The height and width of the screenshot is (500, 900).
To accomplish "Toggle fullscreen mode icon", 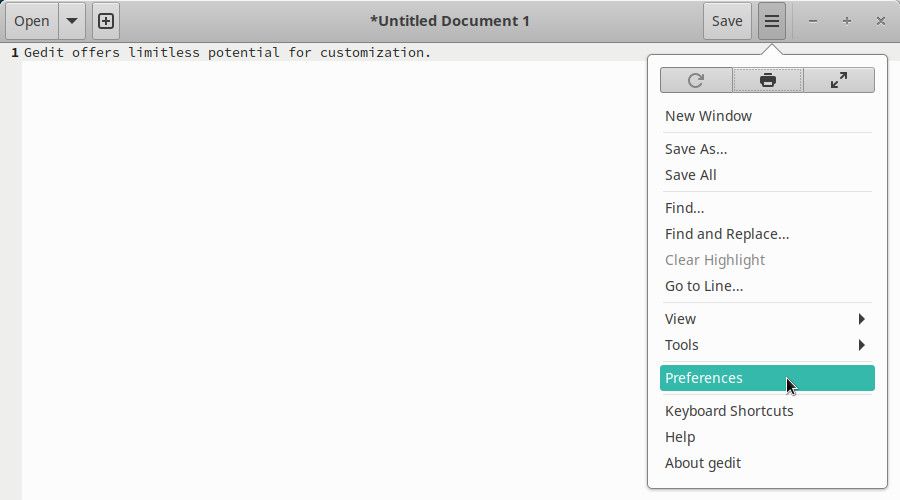I will [839, 80].
